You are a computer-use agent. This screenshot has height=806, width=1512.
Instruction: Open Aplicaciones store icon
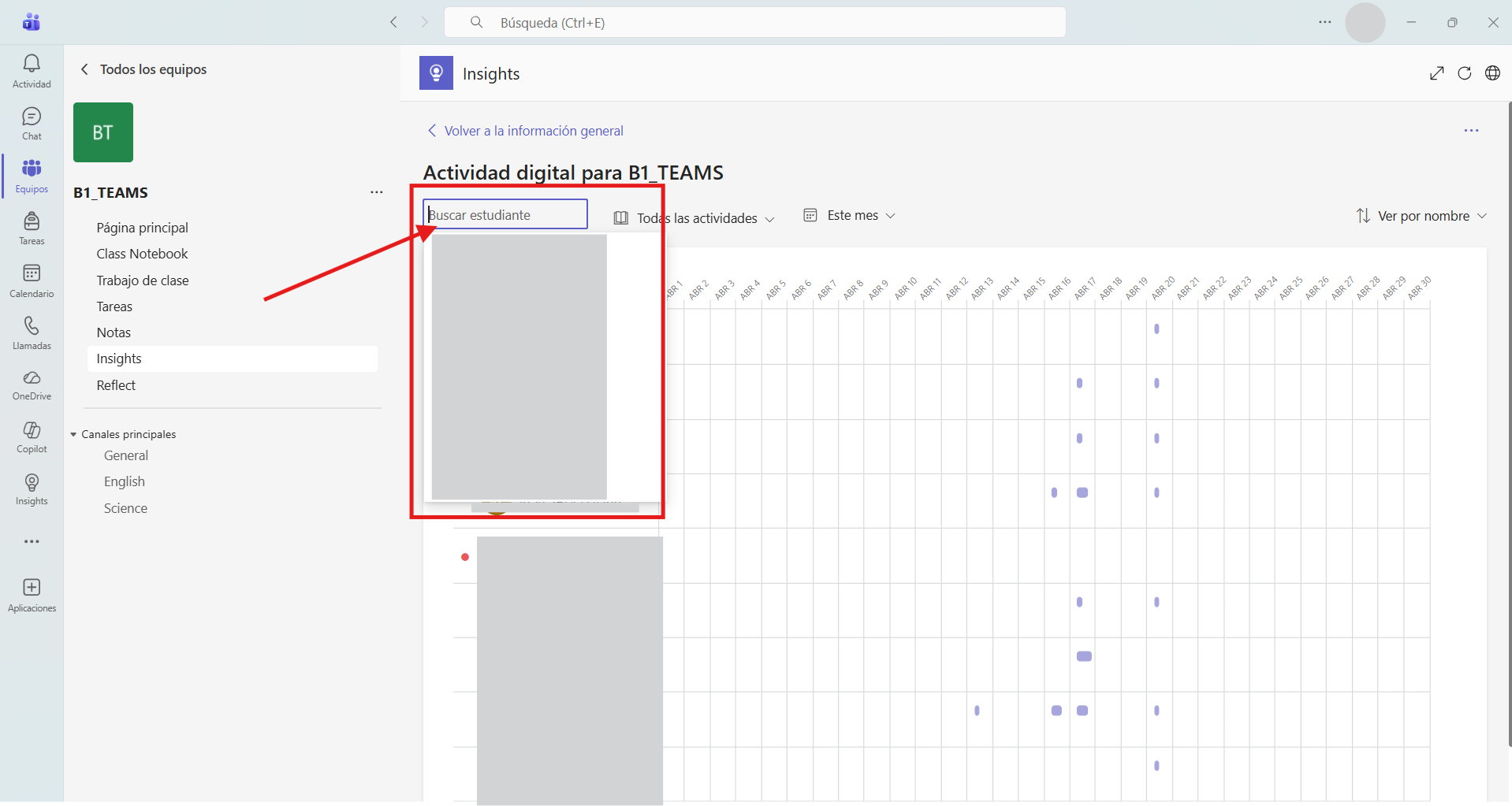(32, 595)
